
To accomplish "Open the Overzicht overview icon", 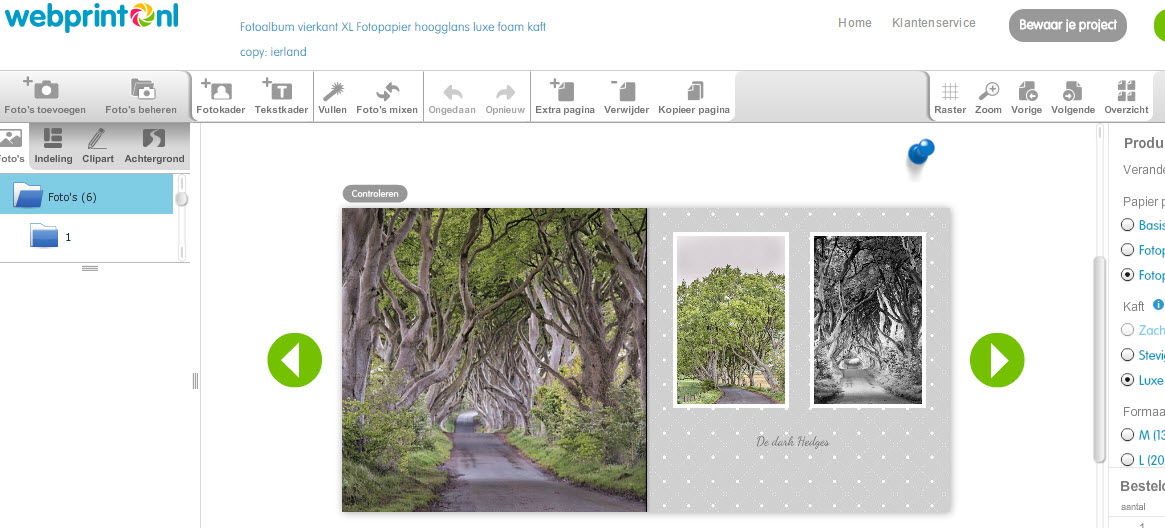I will tap(1126, 91).
